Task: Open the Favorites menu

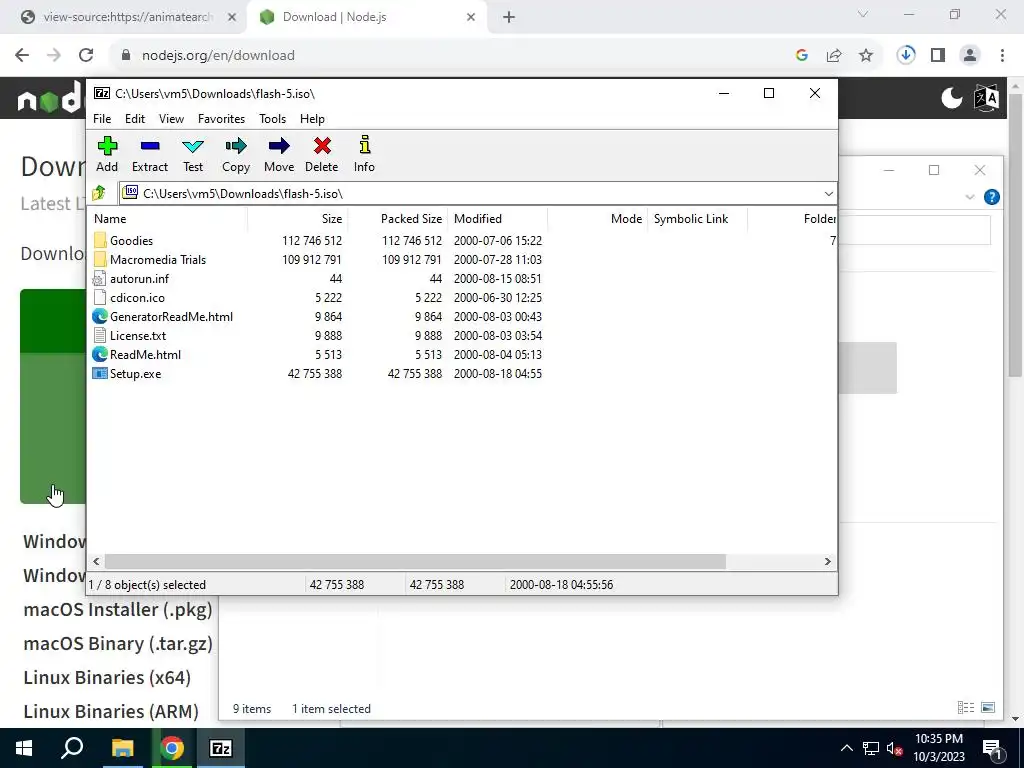Action: point(221,119)
